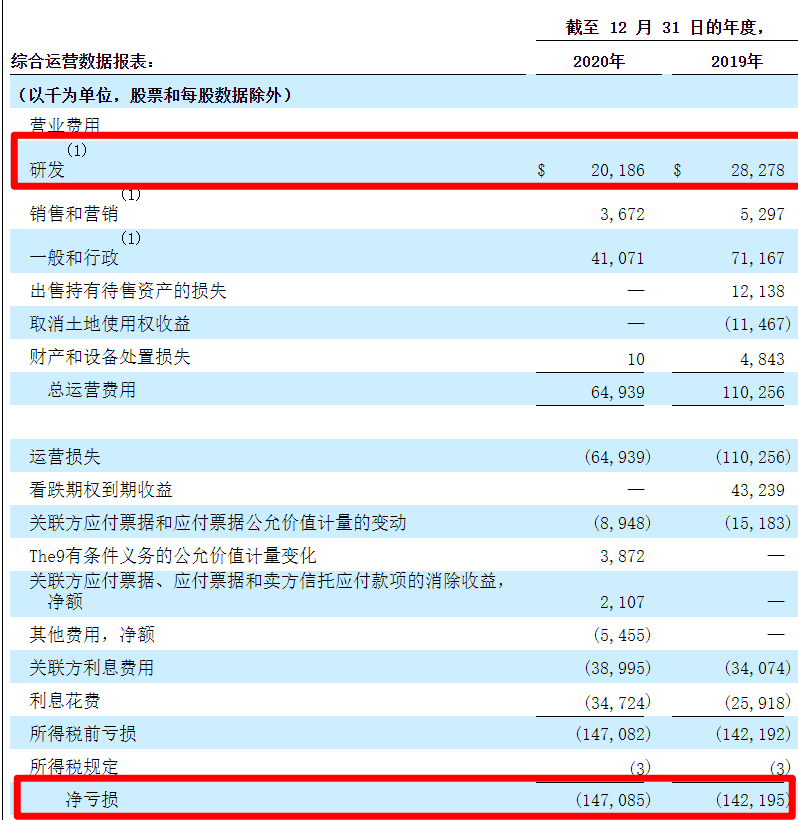The image size is (798, 820).
Task: Click the 净亏损 row label
Action: coord(92,800)
